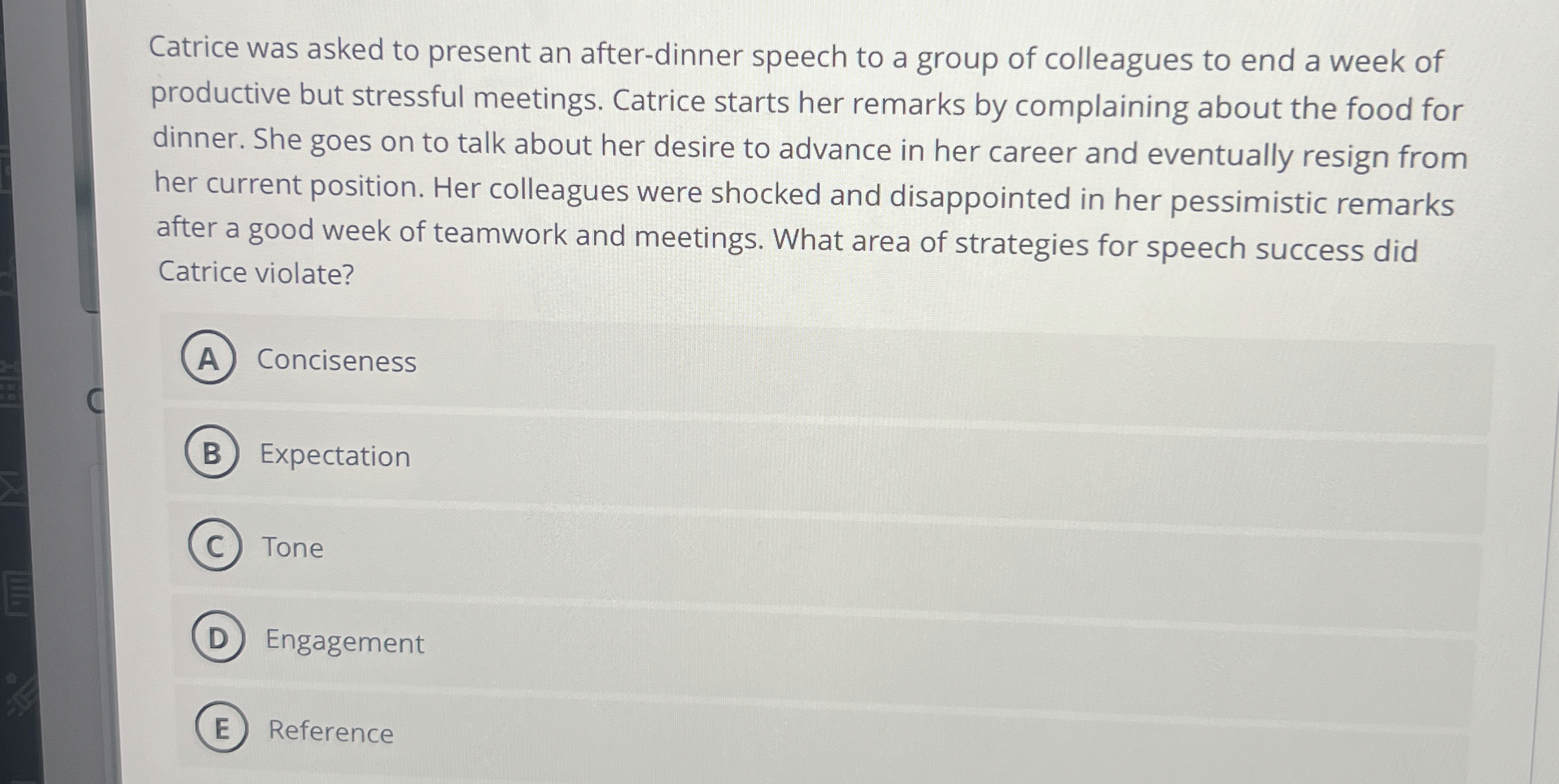Screen dimensions: 1559x784
Task: Click the Tone answer text label
Action: coord(292,549)
